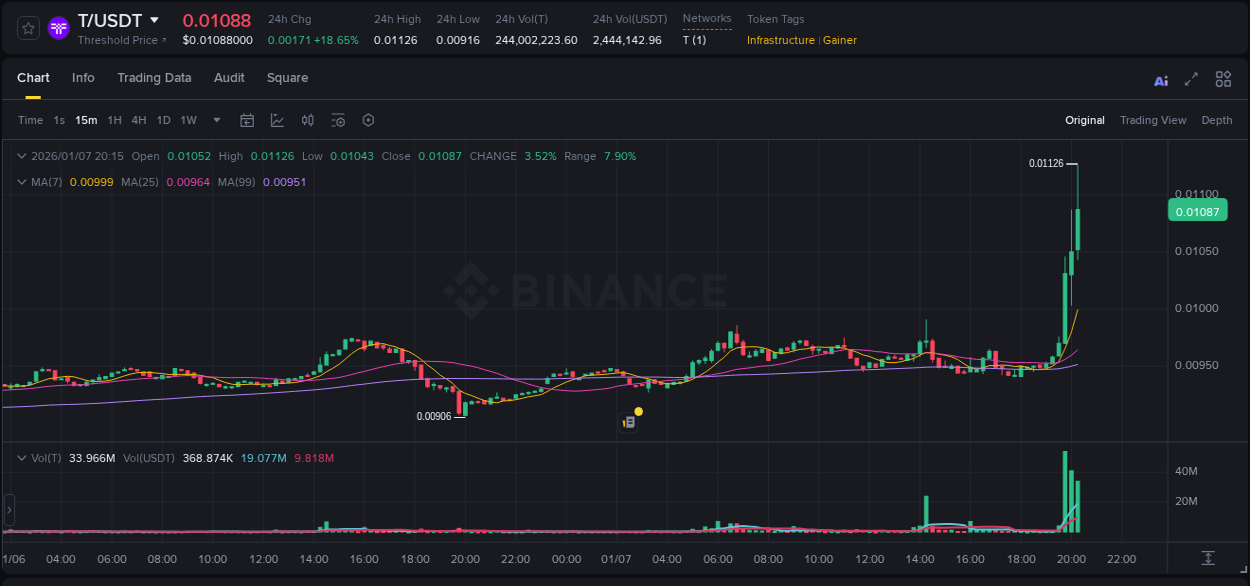Switch chart to Trading View mode

(x=1153, y=119)
